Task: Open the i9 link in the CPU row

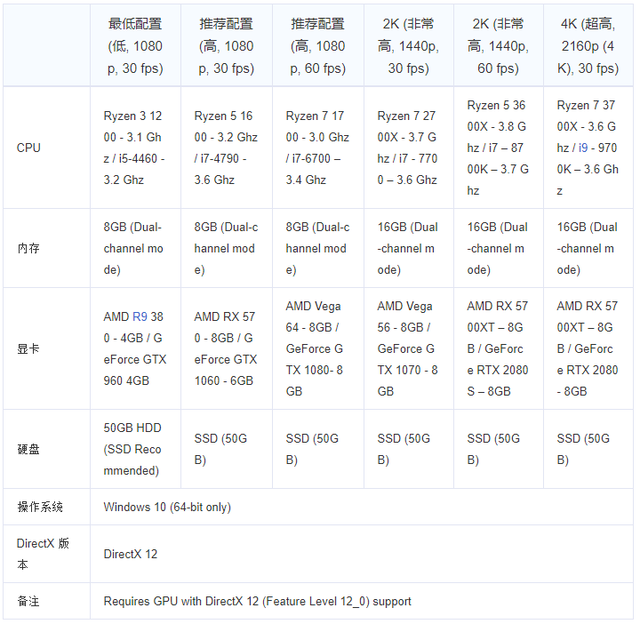Action: click(x=583, y=148)
